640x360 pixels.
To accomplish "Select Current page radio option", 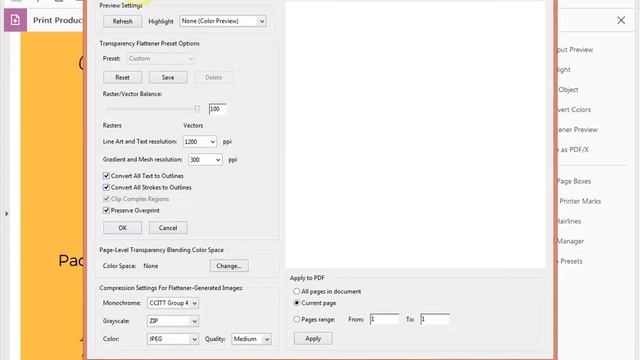I will pos(297,303).
